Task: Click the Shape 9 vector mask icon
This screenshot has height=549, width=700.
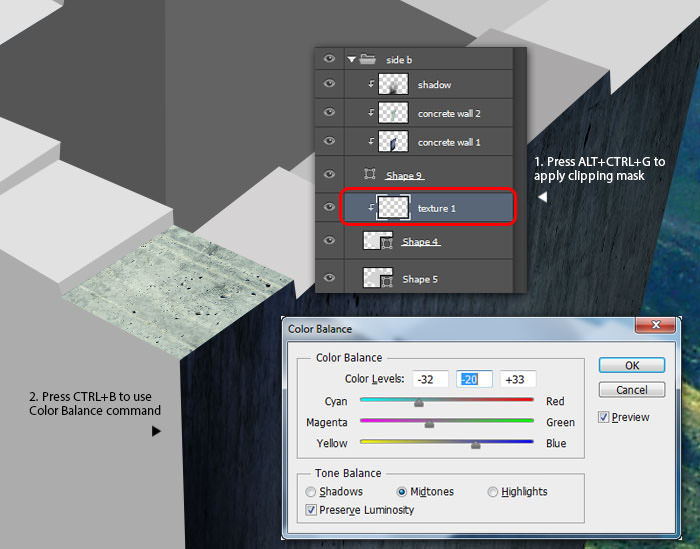Action: (370, 174)
